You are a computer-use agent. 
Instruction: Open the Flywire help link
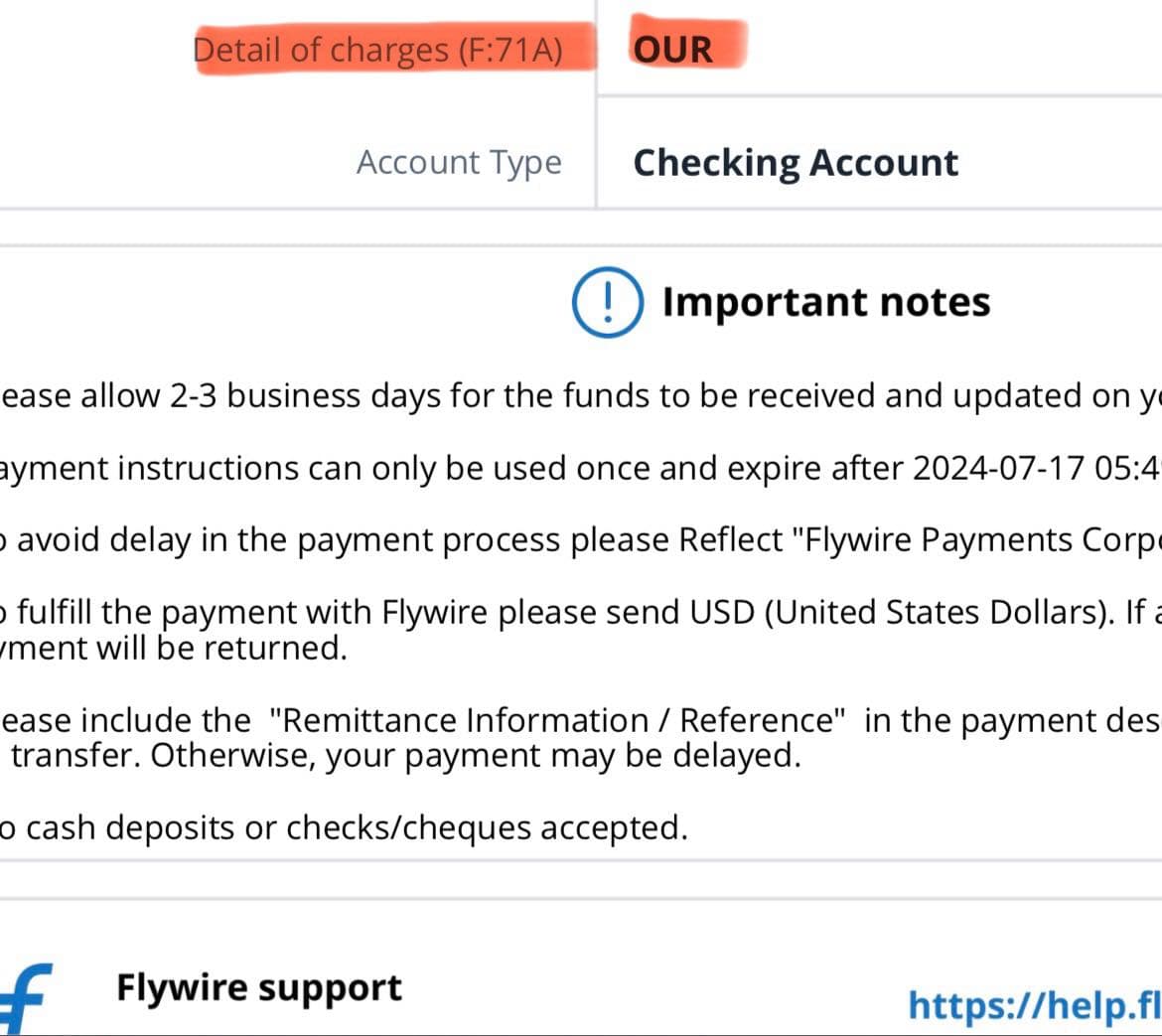pyautogui.click(x=1033, y=1005)
